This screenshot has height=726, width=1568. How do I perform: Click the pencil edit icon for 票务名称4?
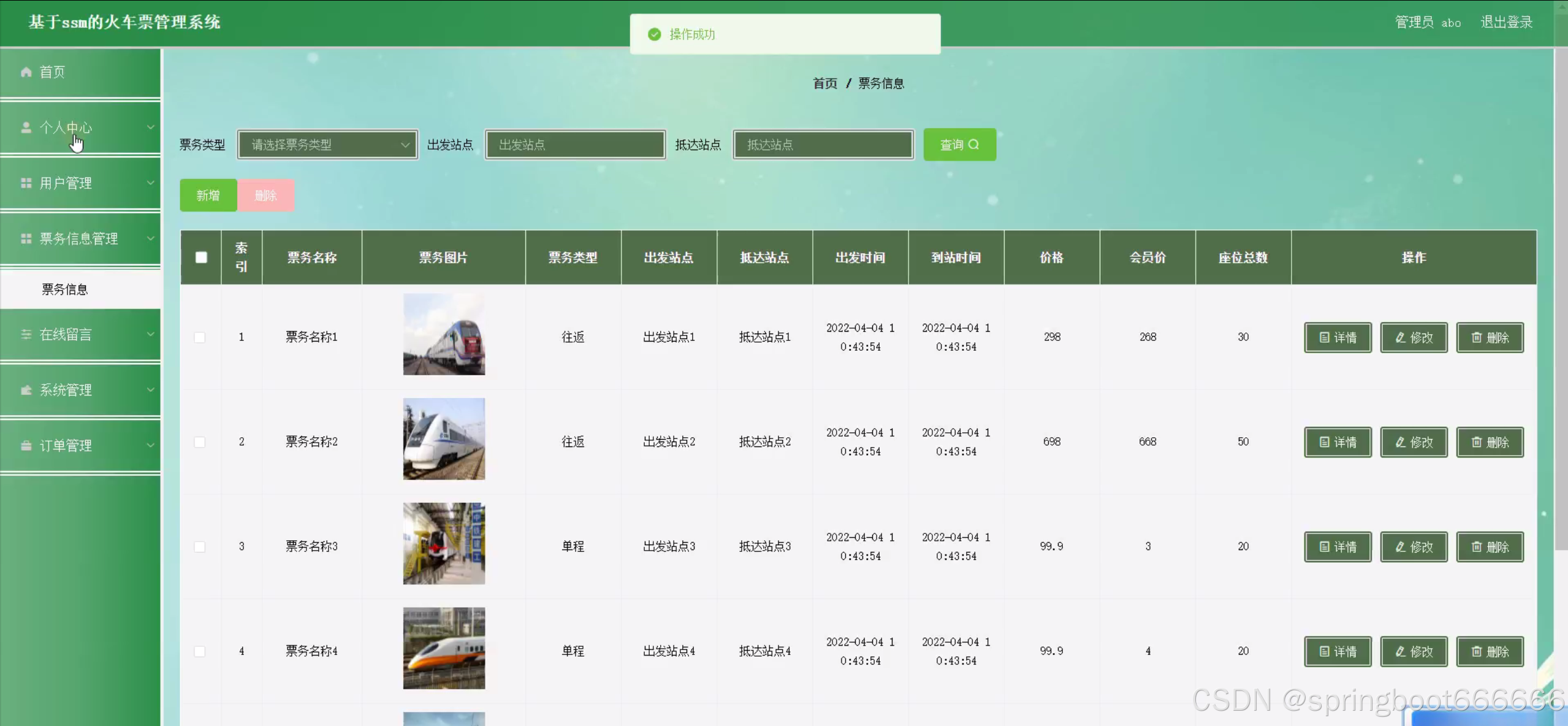1400,651
